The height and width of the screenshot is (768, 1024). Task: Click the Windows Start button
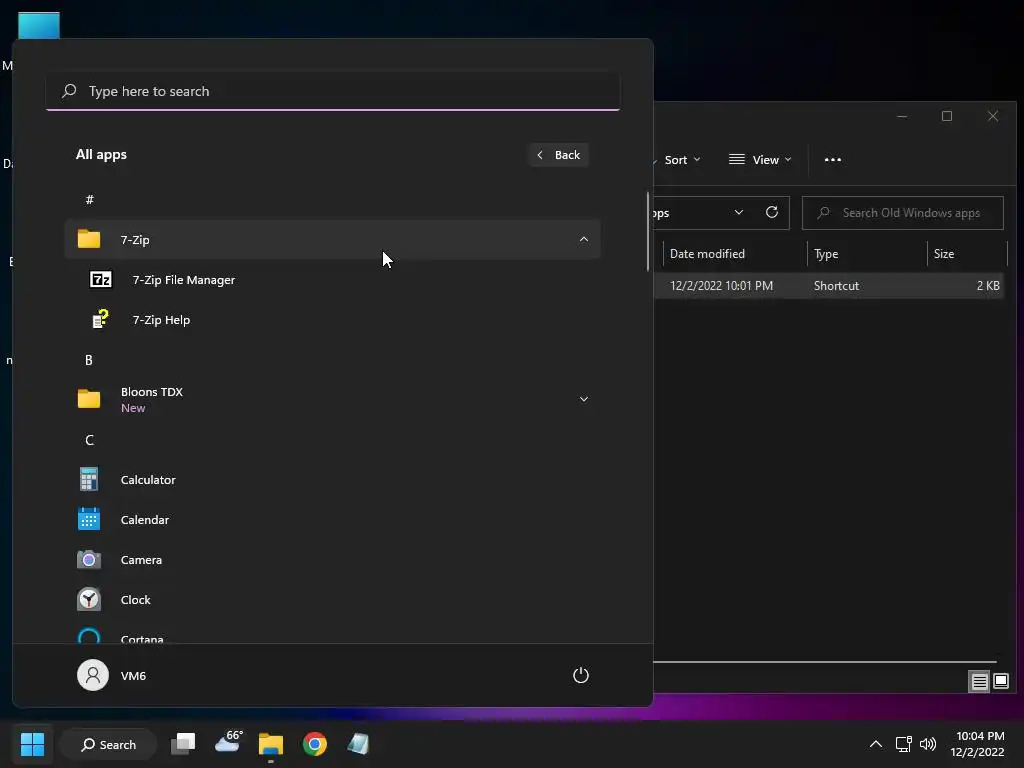pos(32,744)
